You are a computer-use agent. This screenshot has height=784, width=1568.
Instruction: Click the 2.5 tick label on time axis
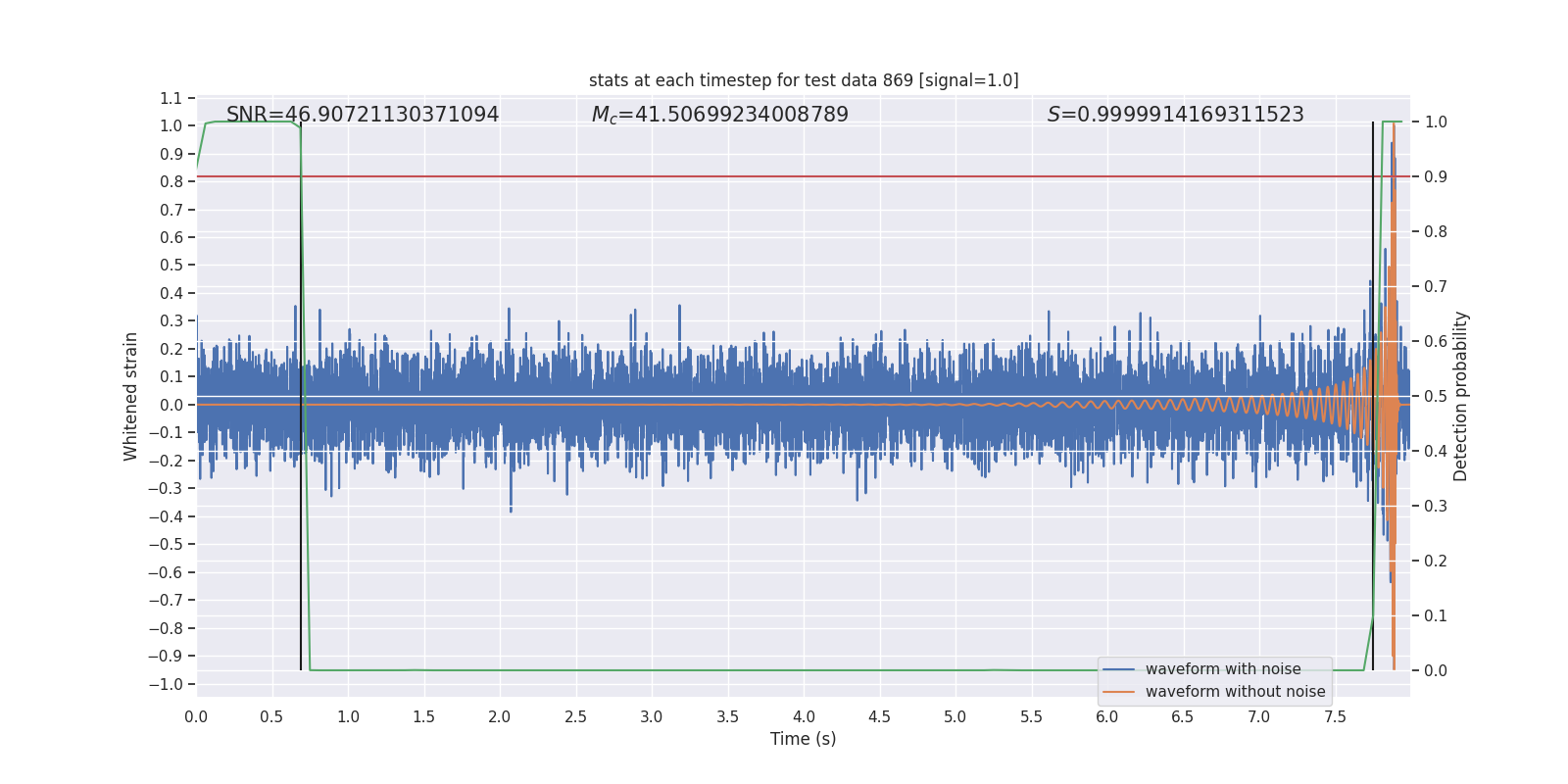[575, 717]
